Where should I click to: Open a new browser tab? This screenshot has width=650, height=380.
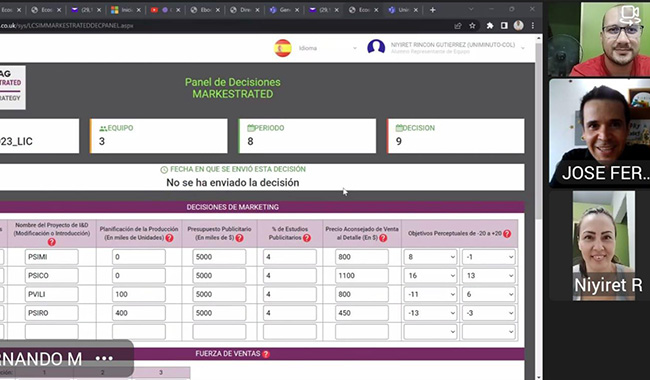click(432, 10)
